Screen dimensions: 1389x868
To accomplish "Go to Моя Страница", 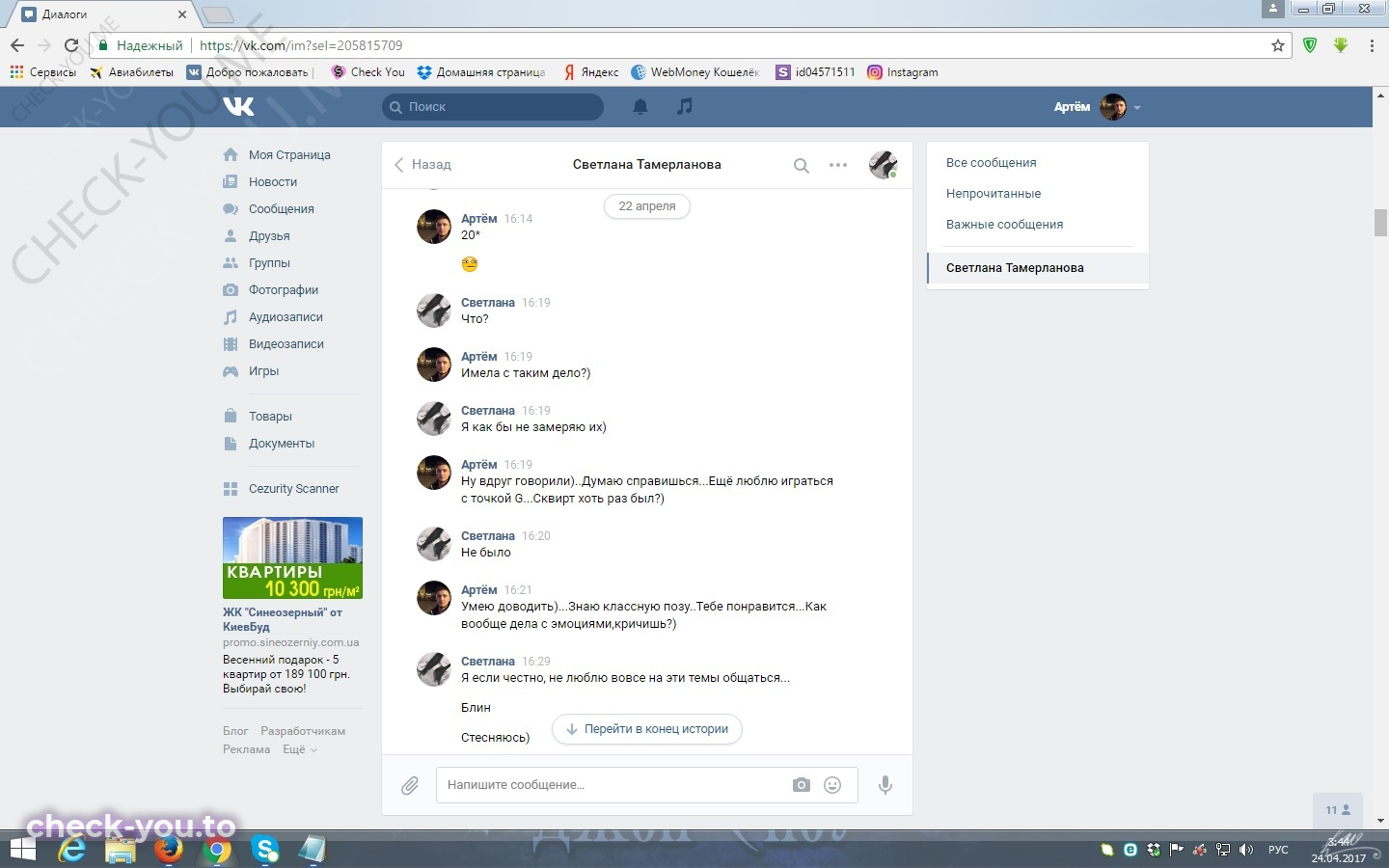I will pos(289,155).
